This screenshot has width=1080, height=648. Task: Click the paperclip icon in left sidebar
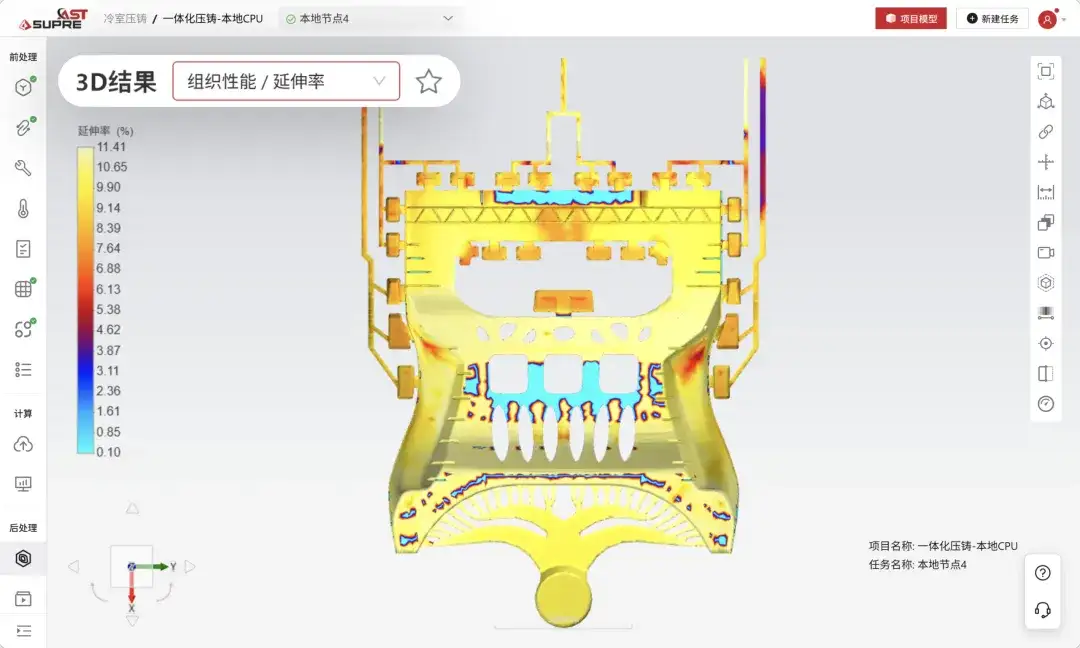(23, 127)
